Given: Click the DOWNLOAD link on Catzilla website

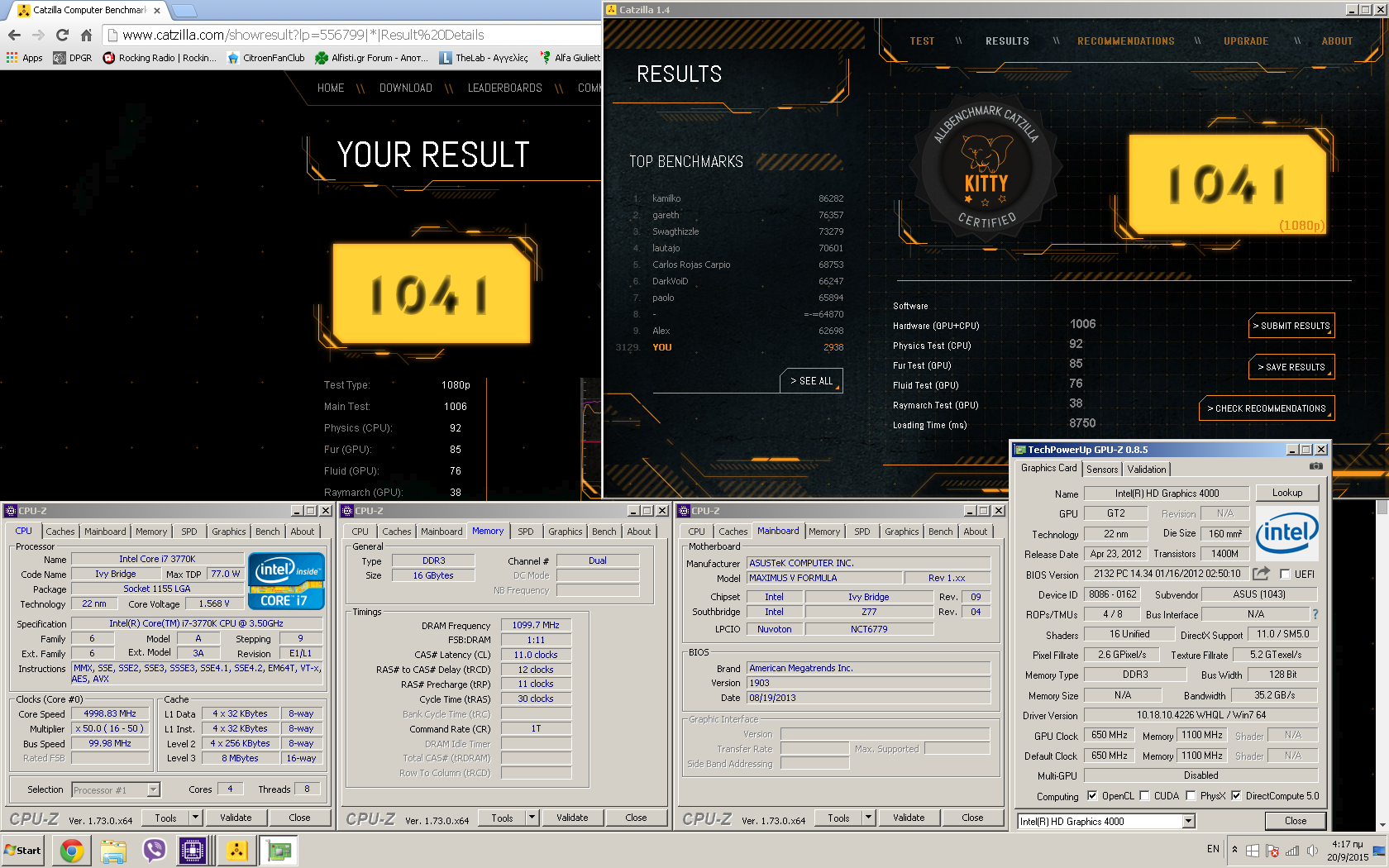Looking at the screenshot, I should [405, 88].
